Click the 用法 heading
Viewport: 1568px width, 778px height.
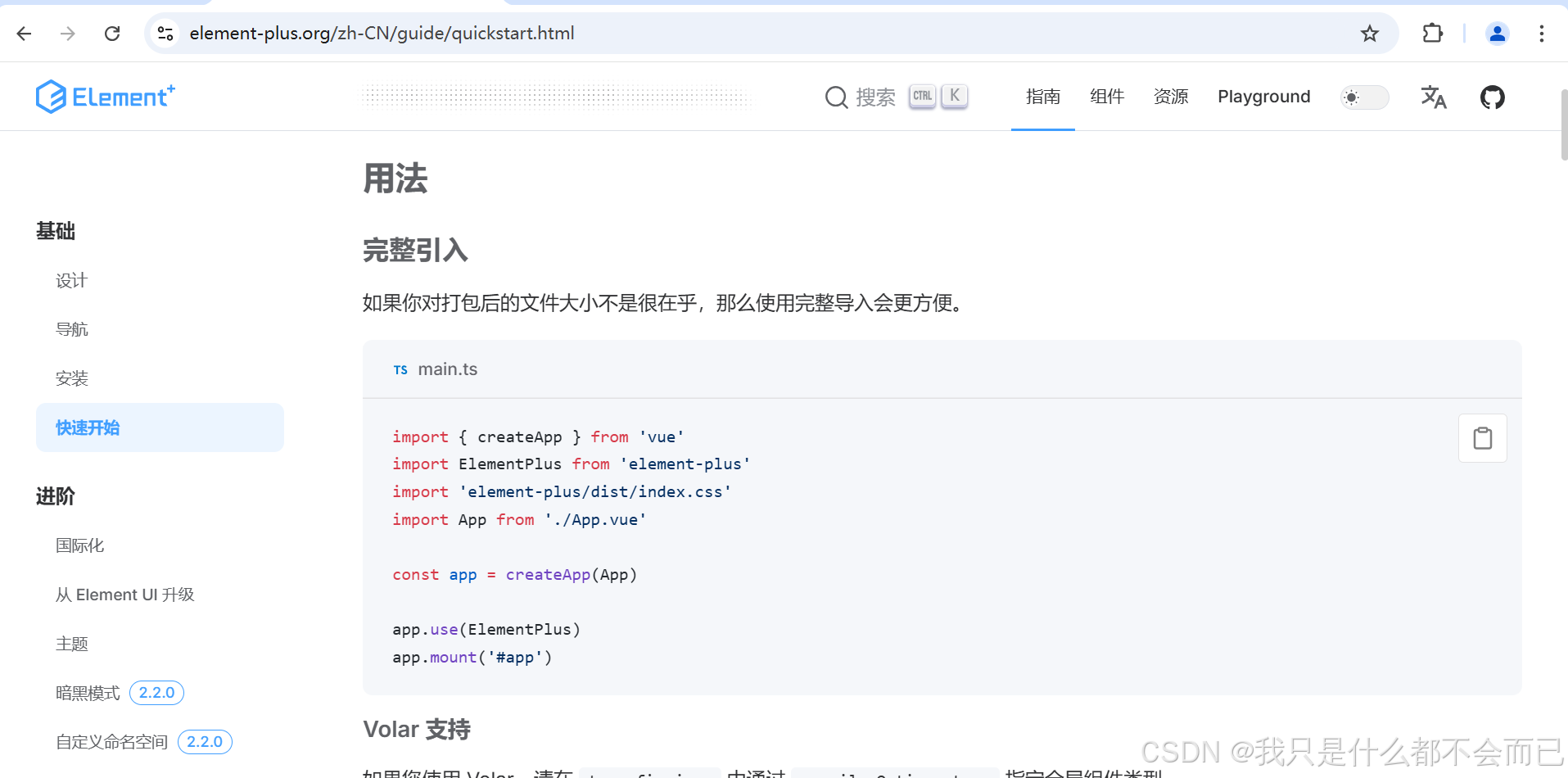click(x=395, y=179)
